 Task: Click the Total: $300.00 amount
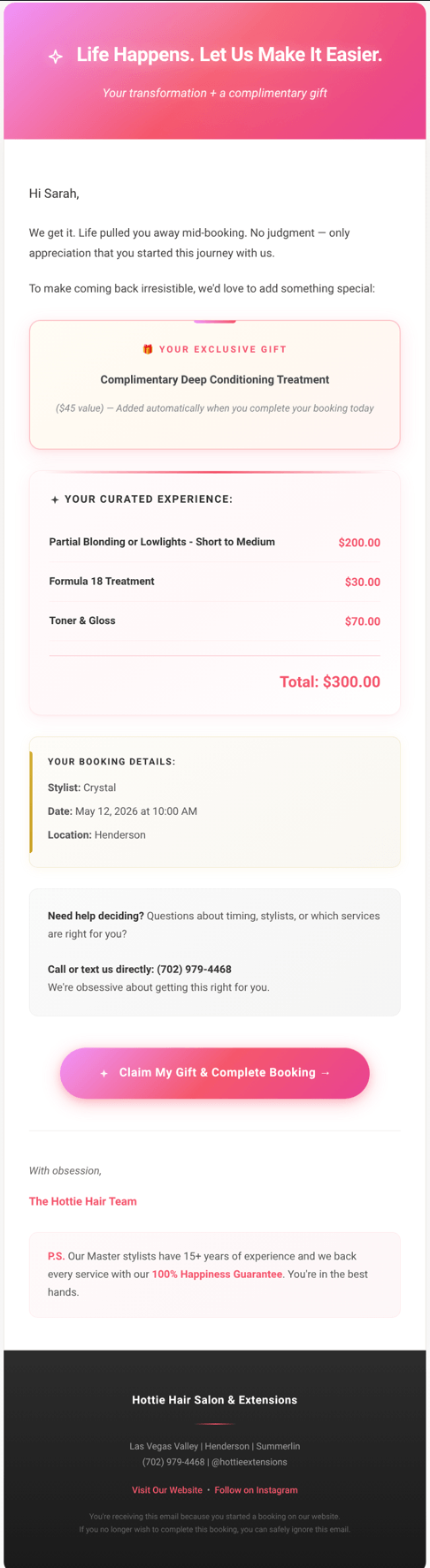point(330,682)
